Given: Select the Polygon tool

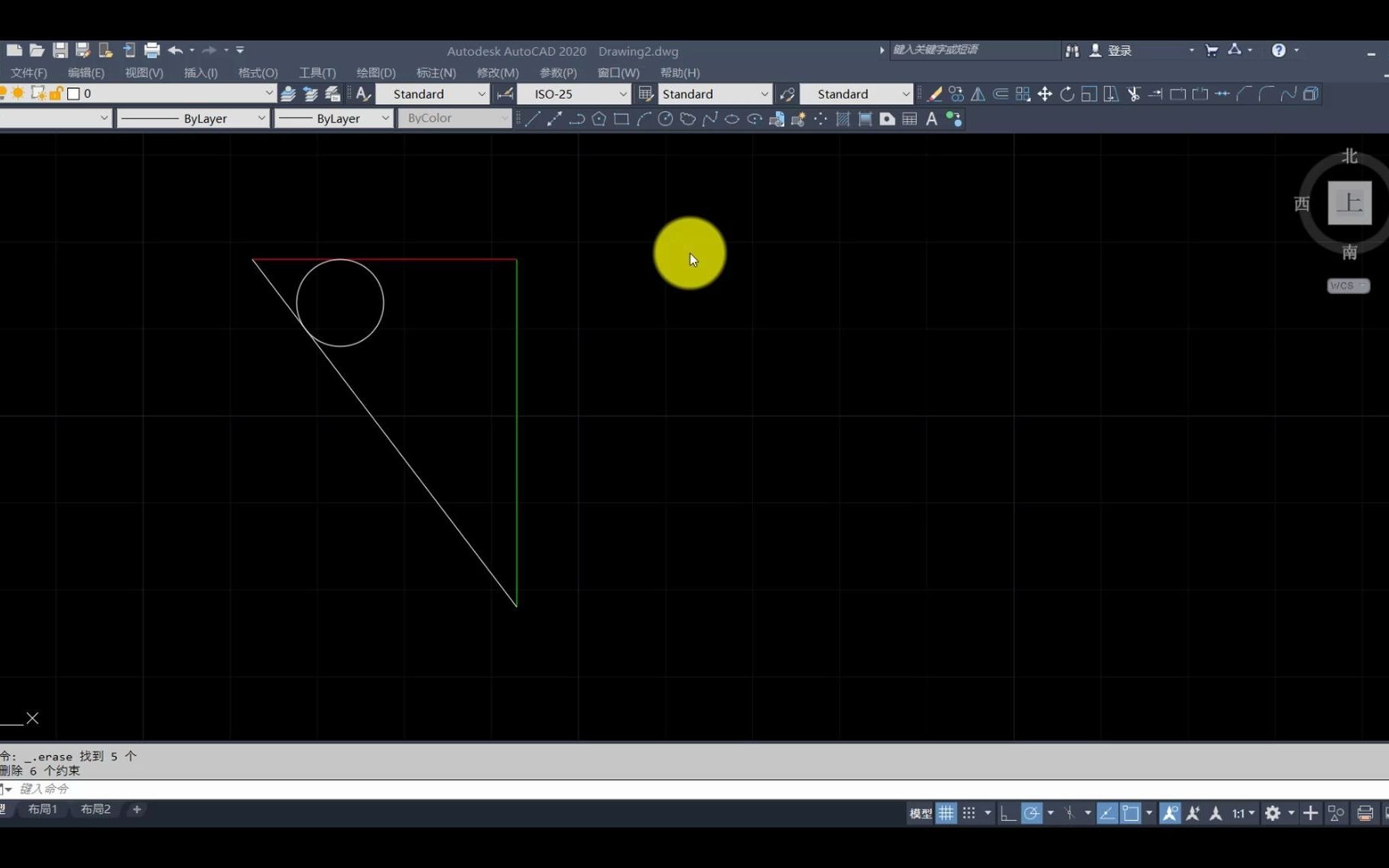Looking at the screenshot, I should (599, 118).
